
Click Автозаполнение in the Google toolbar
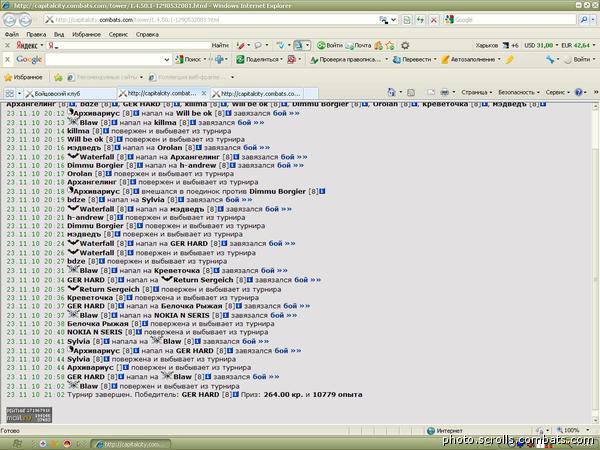coord(468,59)
